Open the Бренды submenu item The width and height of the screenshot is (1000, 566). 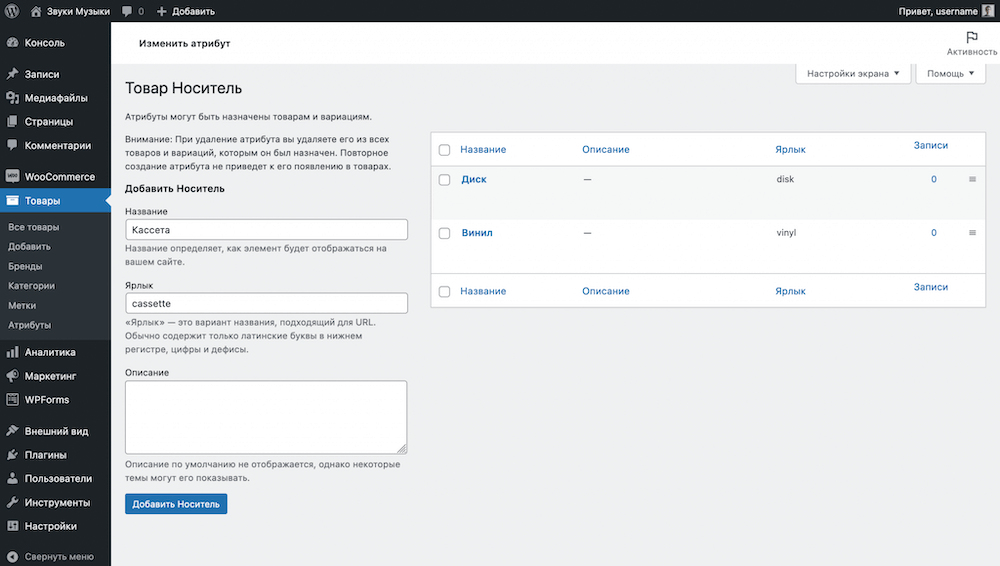tap(25, 266)
